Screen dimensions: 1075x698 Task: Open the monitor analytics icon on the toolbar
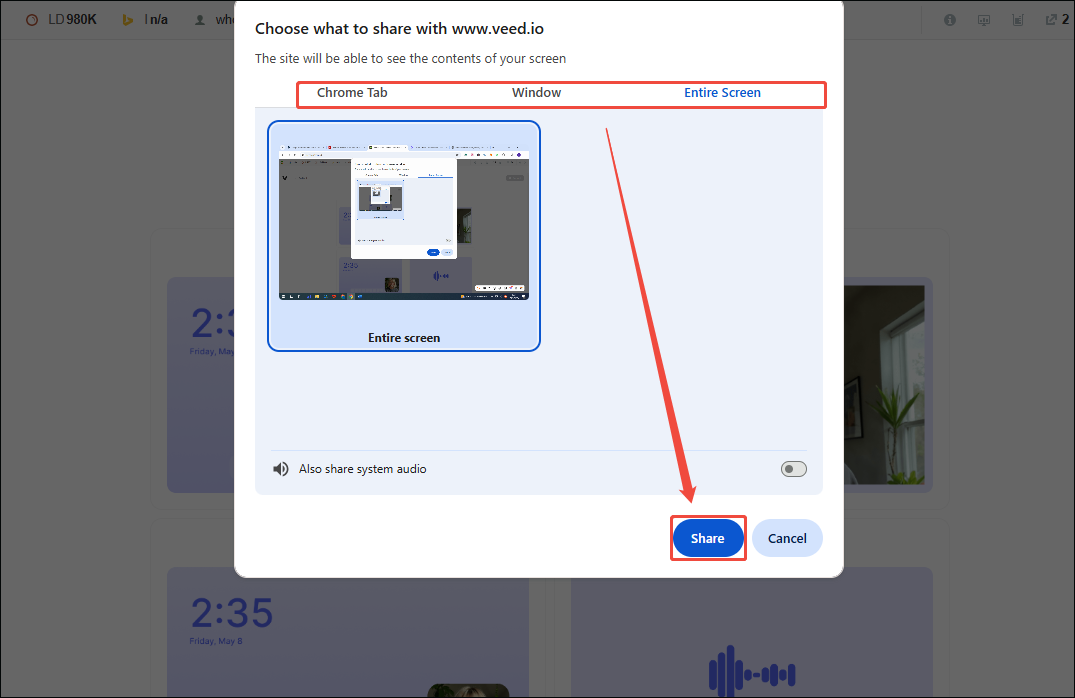(x=984, y=19)
